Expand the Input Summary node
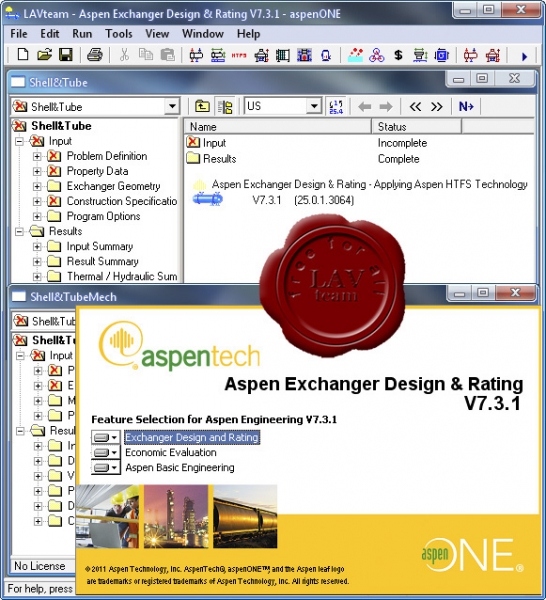The width and height of the screenshot is (546, 600). tap(37, 246)
